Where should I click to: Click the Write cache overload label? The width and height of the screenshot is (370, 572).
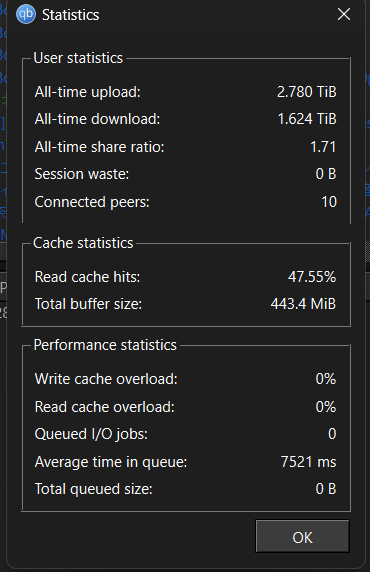coord(106,379)
